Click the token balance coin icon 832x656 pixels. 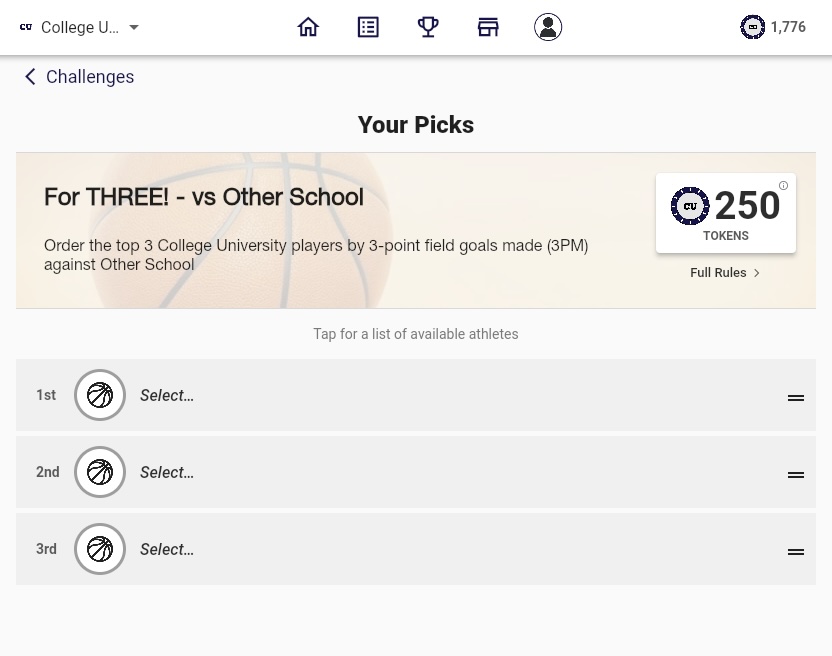click(x=752, y=27)
